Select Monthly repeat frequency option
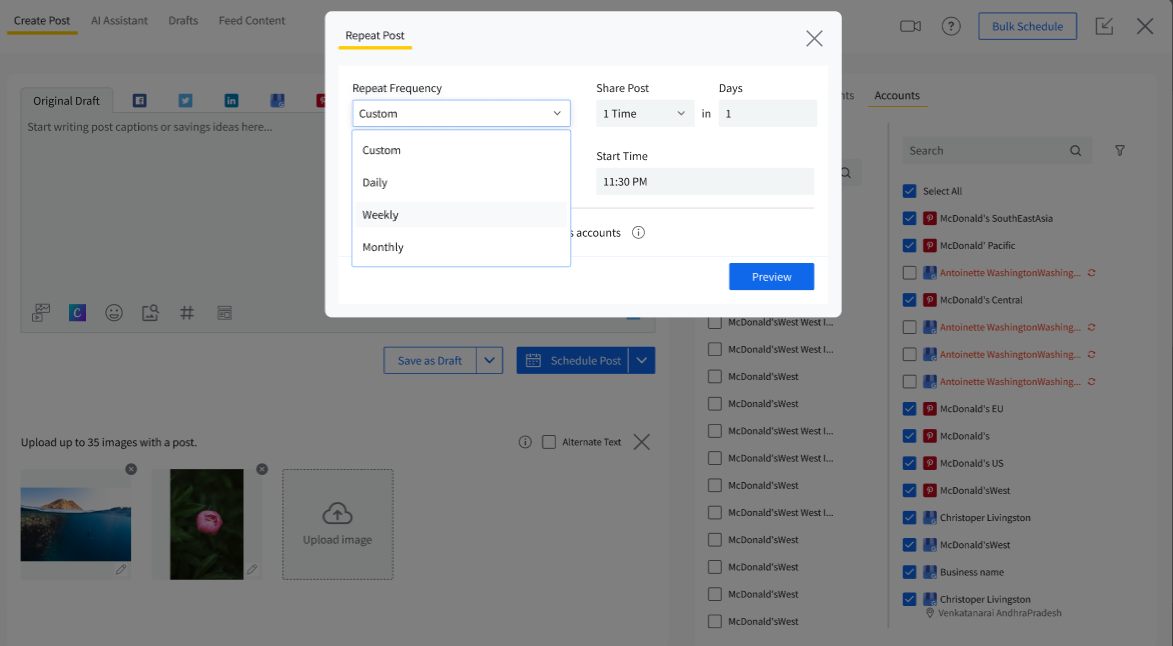1173x646 pixels. (x=383, y=247)
